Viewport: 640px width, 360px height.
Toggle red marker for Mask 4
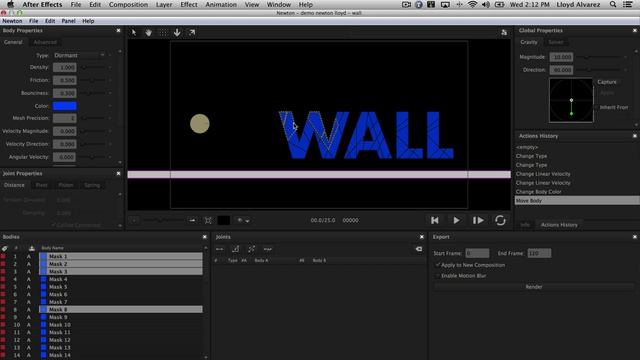[3, 280]
